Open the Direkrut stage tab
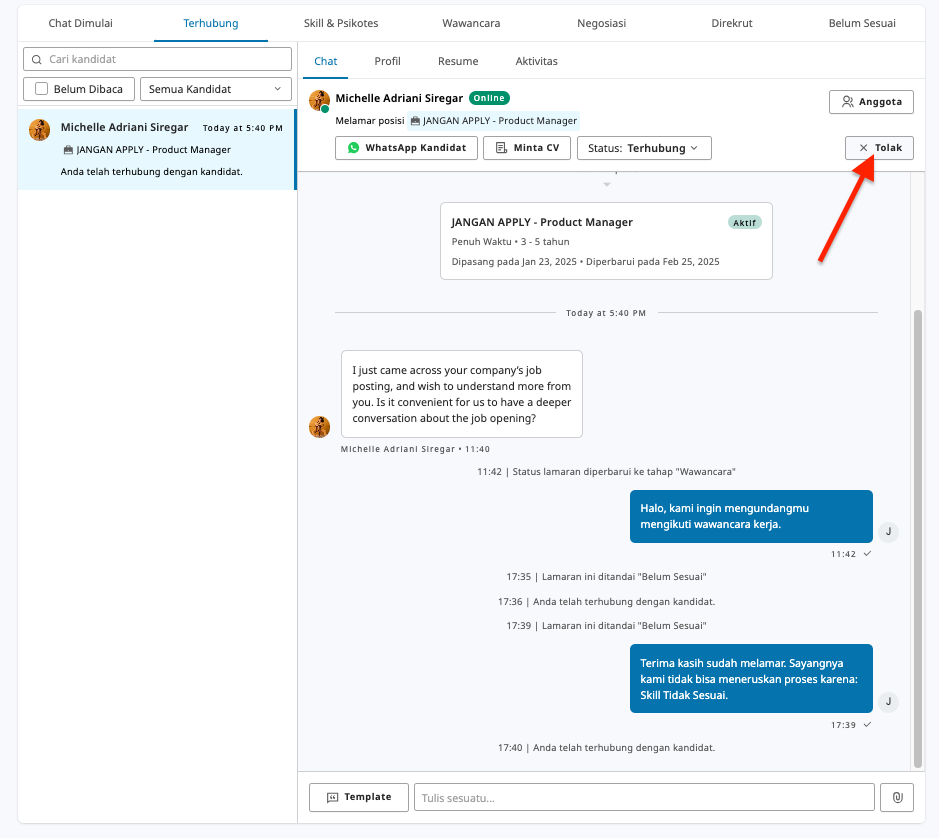Screen dimensions: 939x838 click(732, 23)
